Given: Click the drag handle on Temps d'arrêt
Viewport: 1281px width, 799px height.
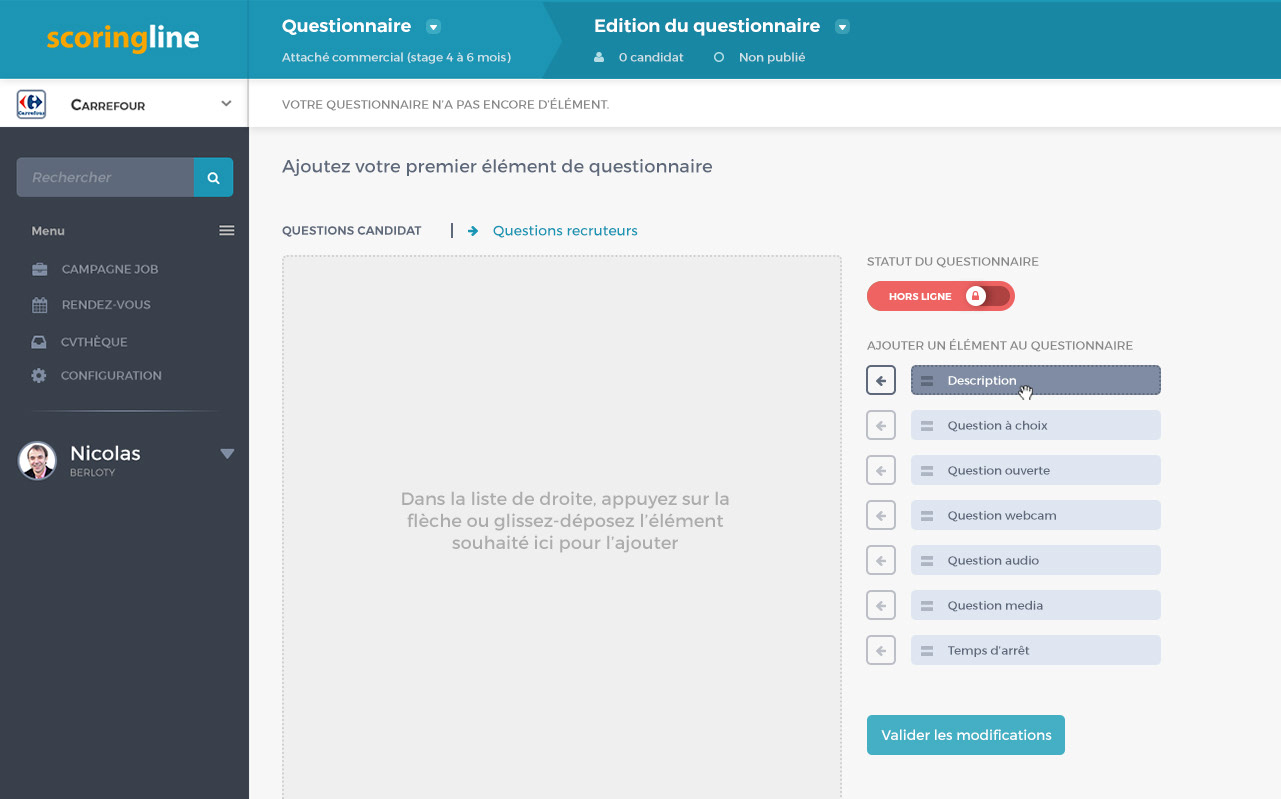Looking at the screenshot, I should pyautogui.click(x=927, y=651).
